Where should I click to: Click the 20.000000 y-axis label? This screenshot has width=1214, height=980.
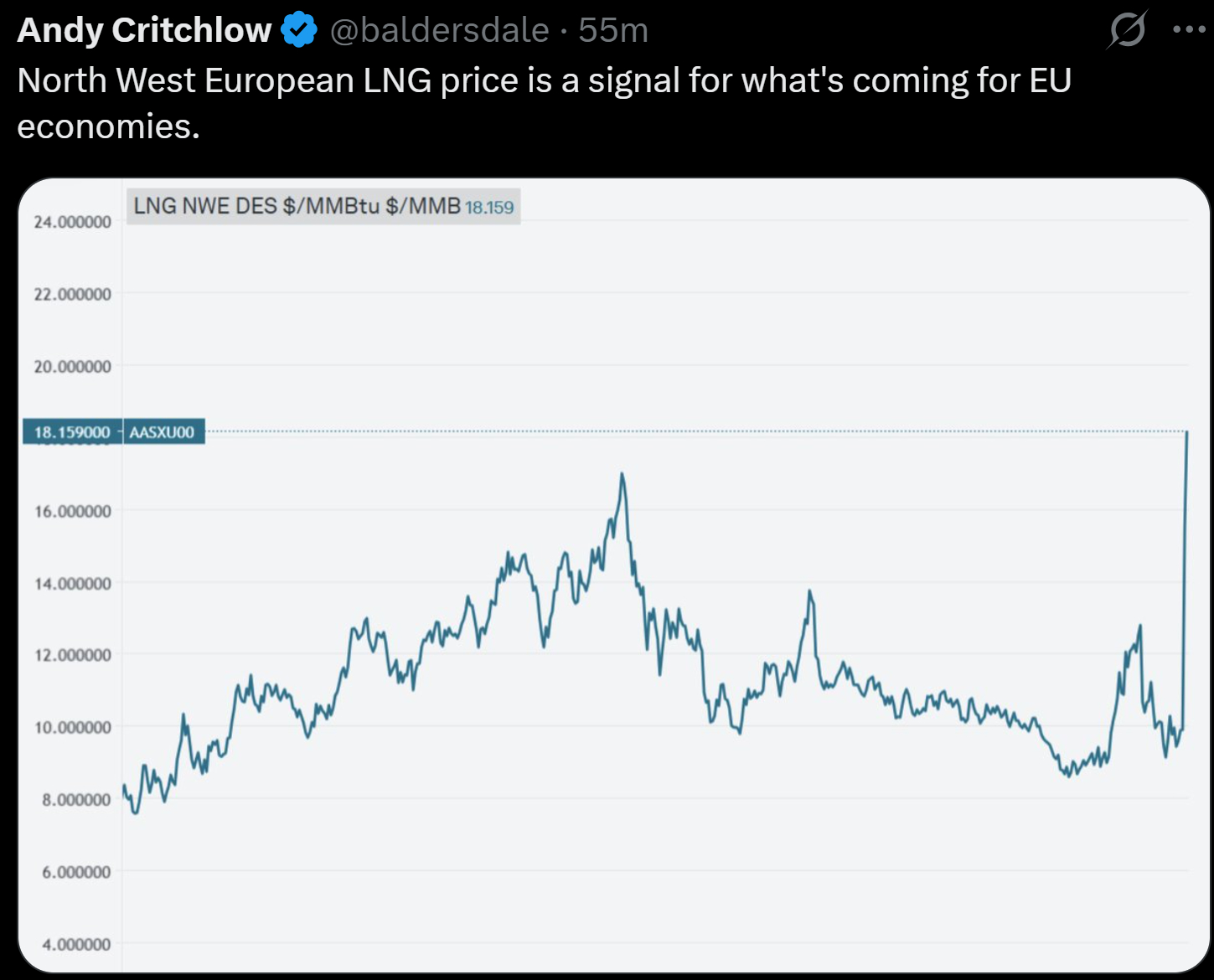(72, 367)
